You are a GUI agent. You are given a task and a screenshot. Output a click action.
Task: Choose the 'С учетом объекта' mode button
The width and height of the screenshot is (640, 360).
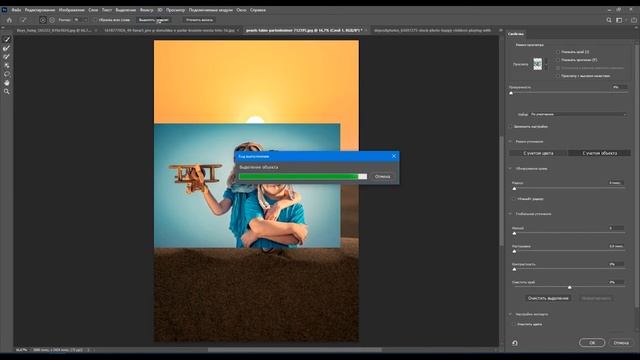tap(599, 153)
